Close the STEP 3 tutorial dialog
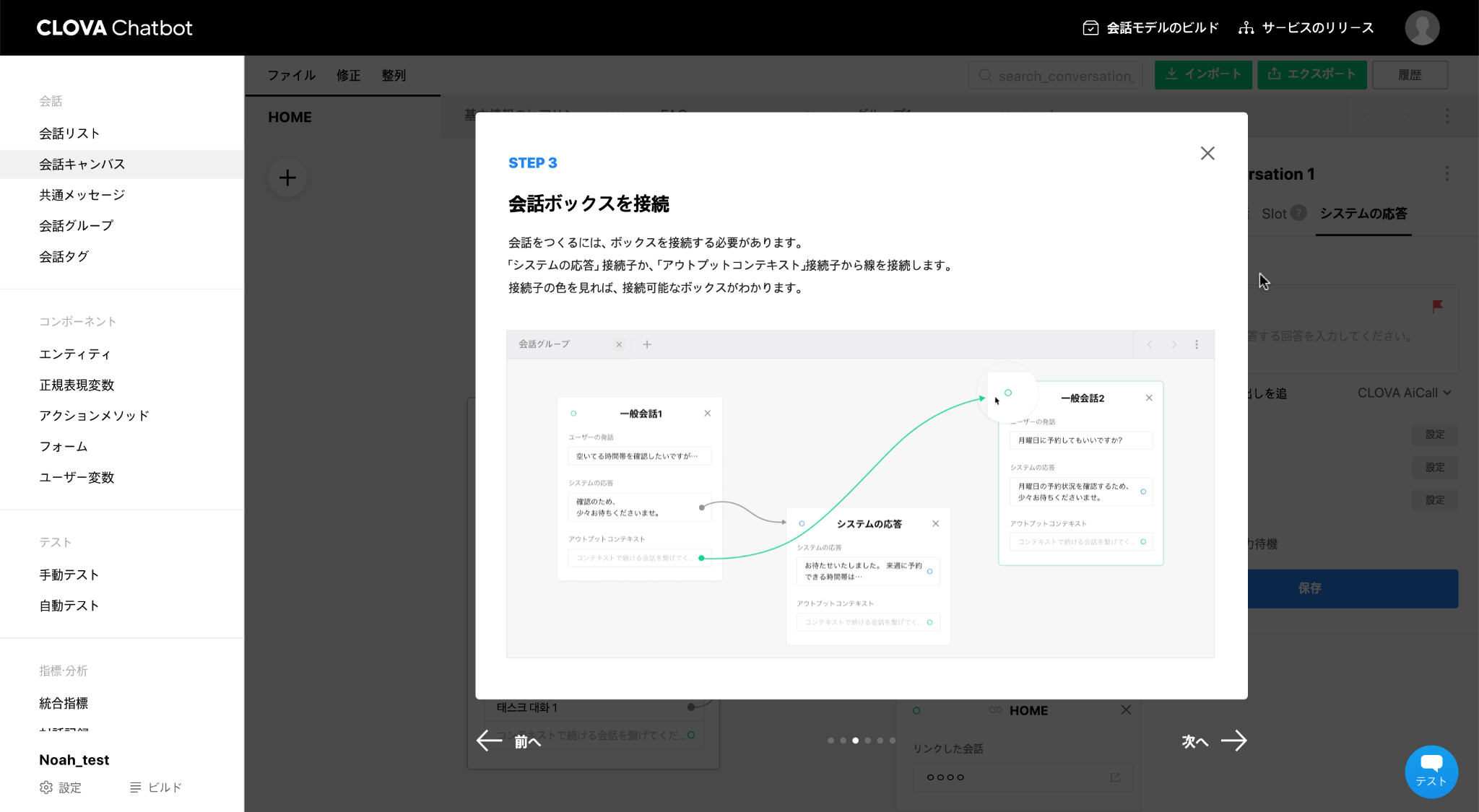 coord(1207,153)
